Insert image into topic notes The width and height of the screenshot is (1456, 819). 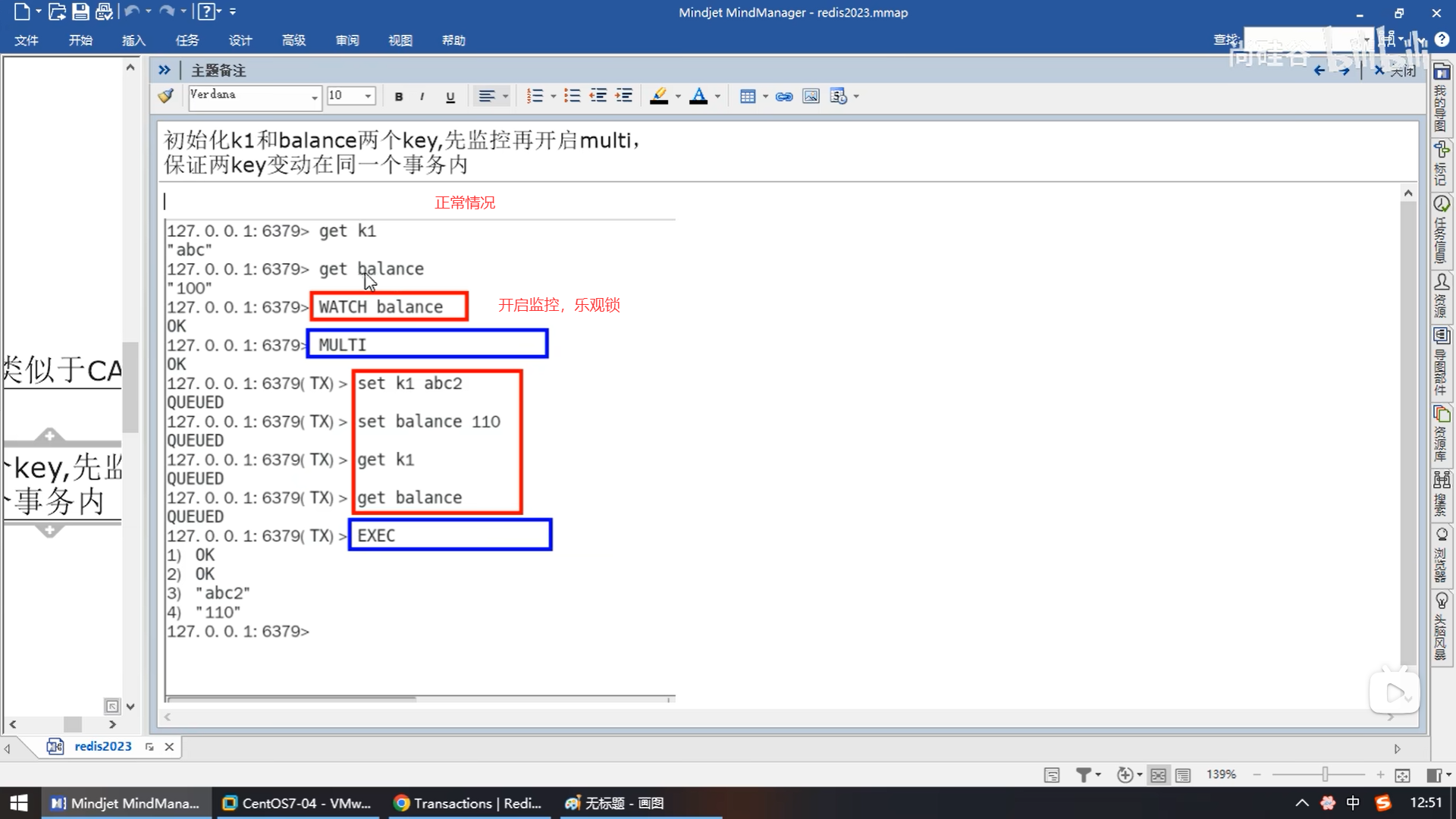[811, 96]
